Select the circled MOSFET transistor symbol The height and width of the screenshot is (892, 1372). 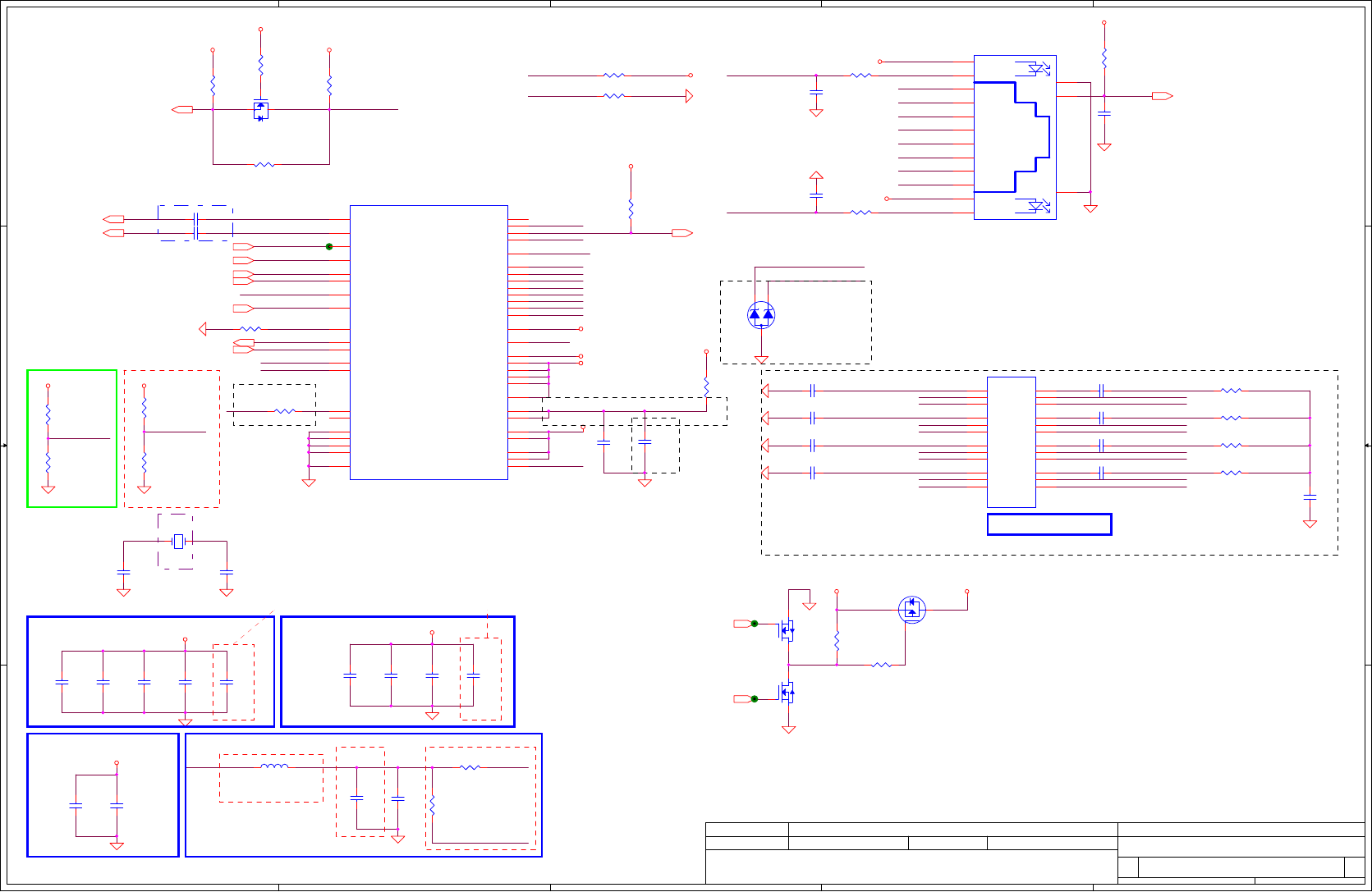tap(912, 610)
